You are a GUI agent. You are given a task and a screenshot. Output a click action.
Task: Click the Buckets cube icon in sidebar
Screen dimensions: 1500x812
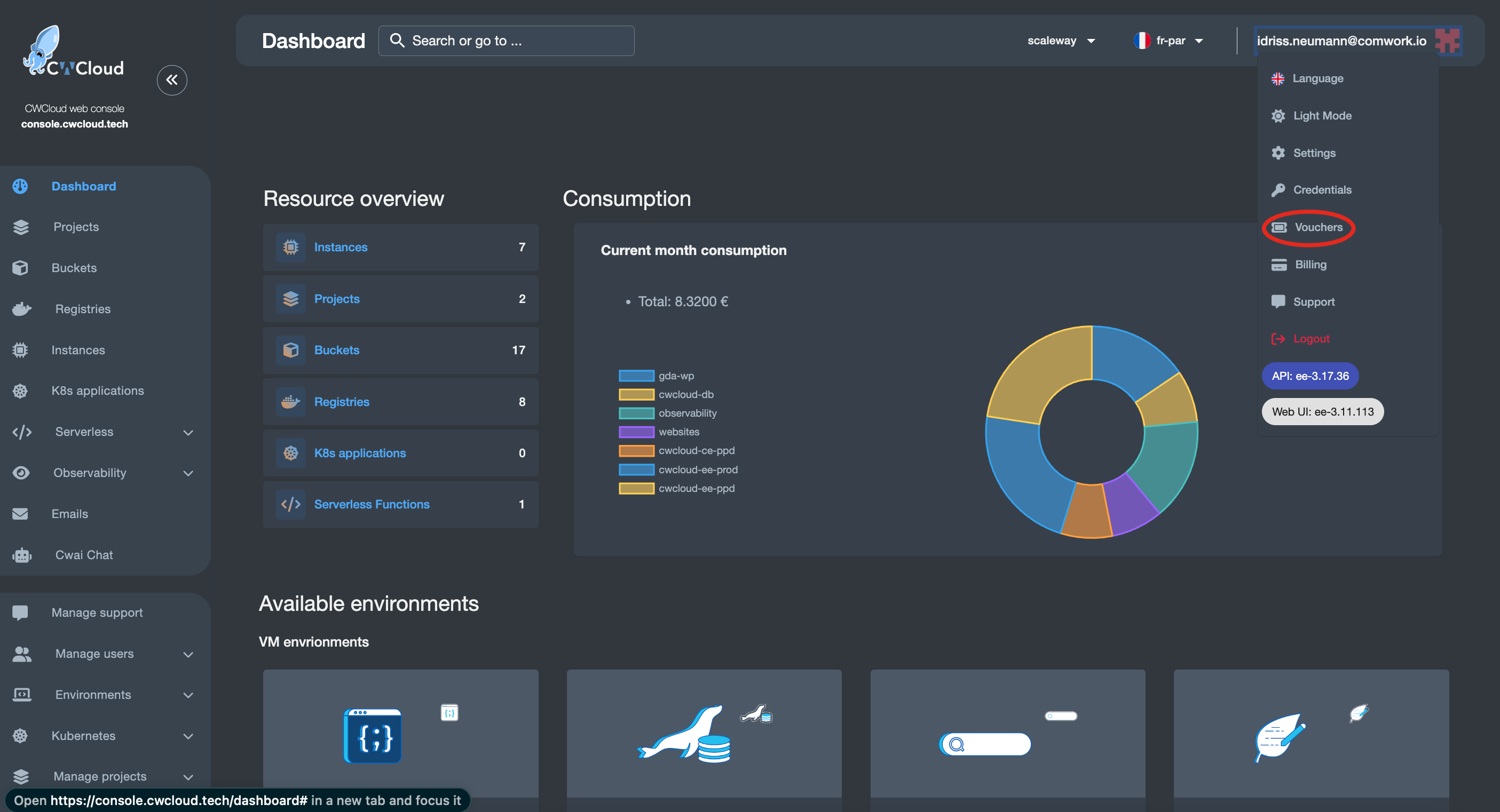point(20,268)
